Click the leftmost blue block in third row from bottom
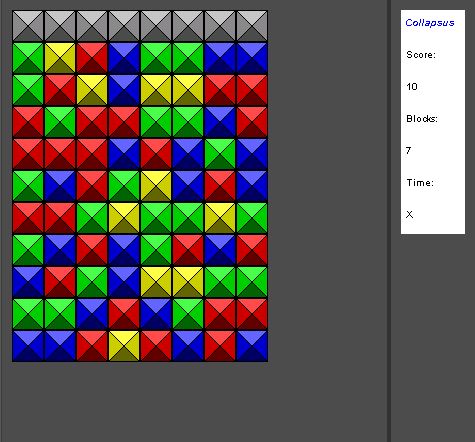The height and width of the screenshot is (442, 475). (x=28, y=282)
